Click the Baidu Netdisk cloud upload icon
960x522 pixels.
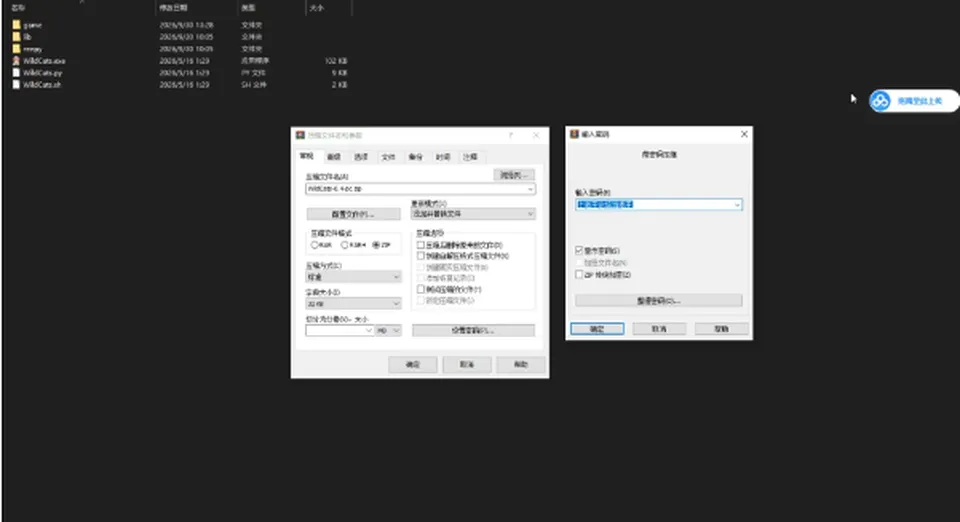click(880, 101)
